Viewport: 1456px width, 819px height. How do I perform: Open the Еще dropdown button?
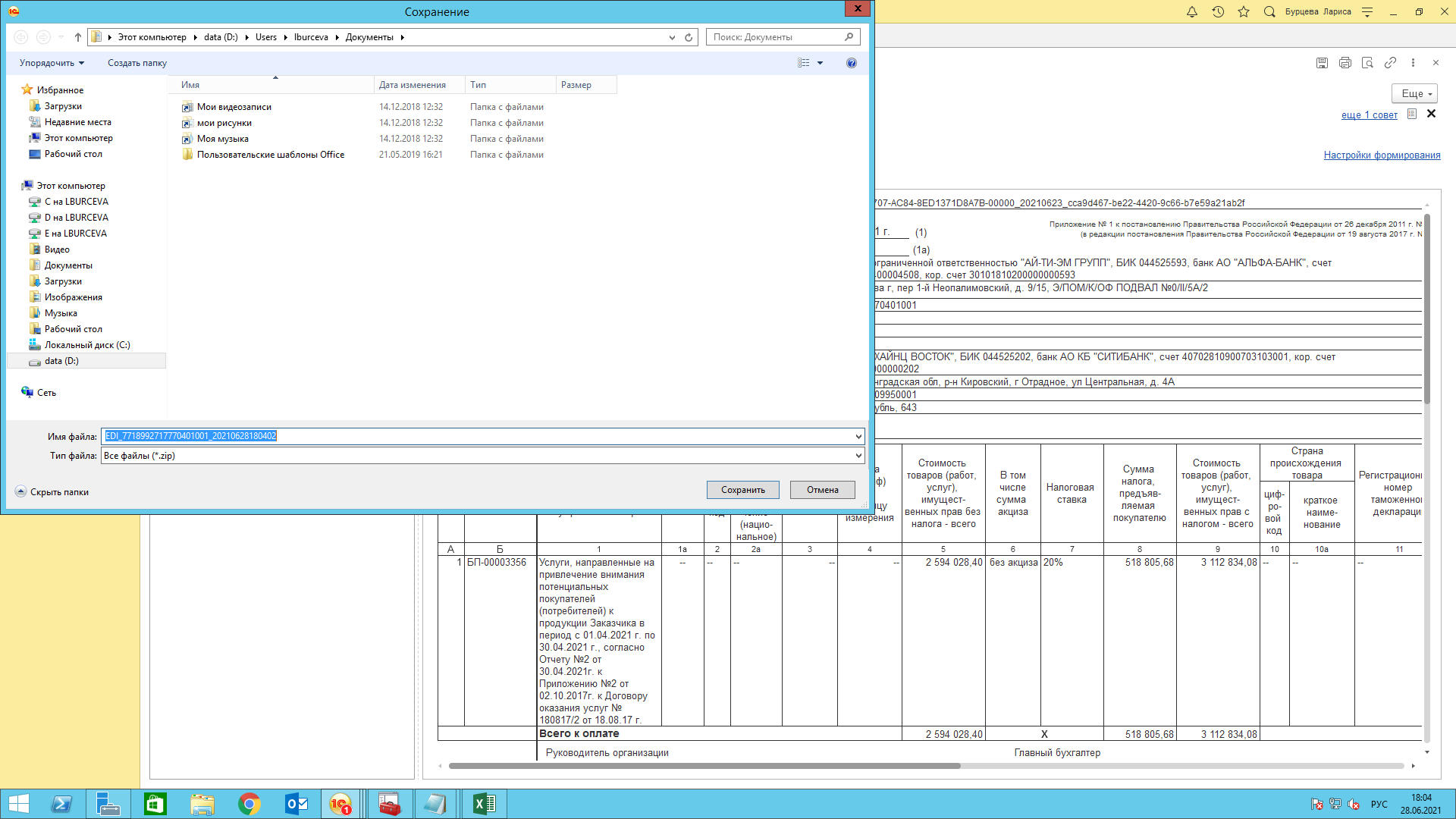tap(1415, 93)
